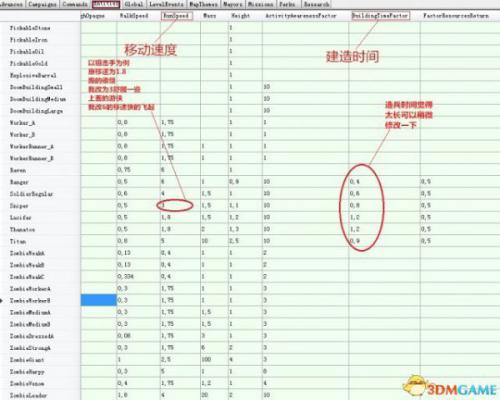Click the highlighted blue cell in ZombieWorkerB row
This screenshot has height=400, width=500.
pos(99,300)
